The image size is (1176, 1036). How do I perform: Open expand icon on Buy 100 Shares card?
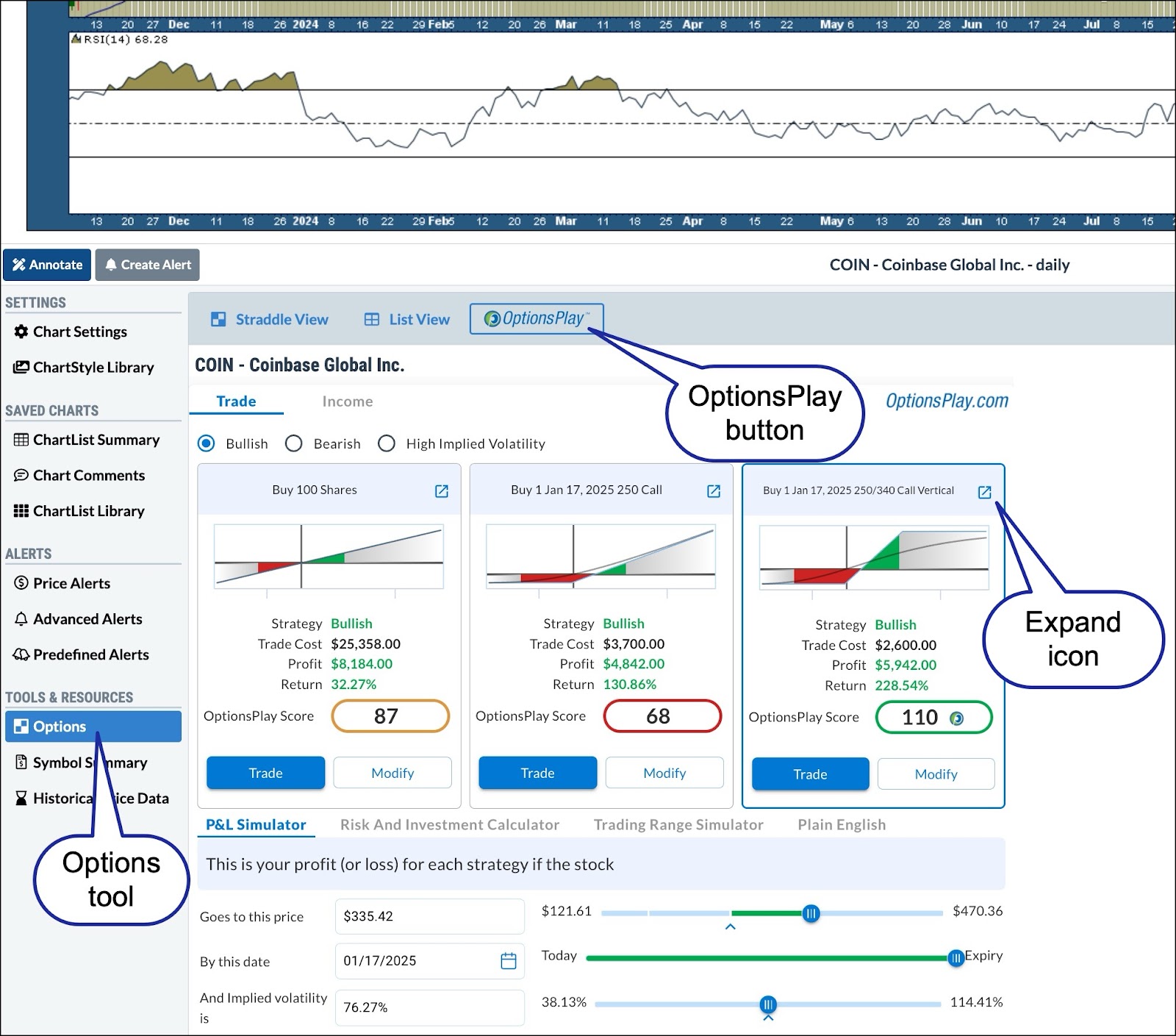coord(442,491)
